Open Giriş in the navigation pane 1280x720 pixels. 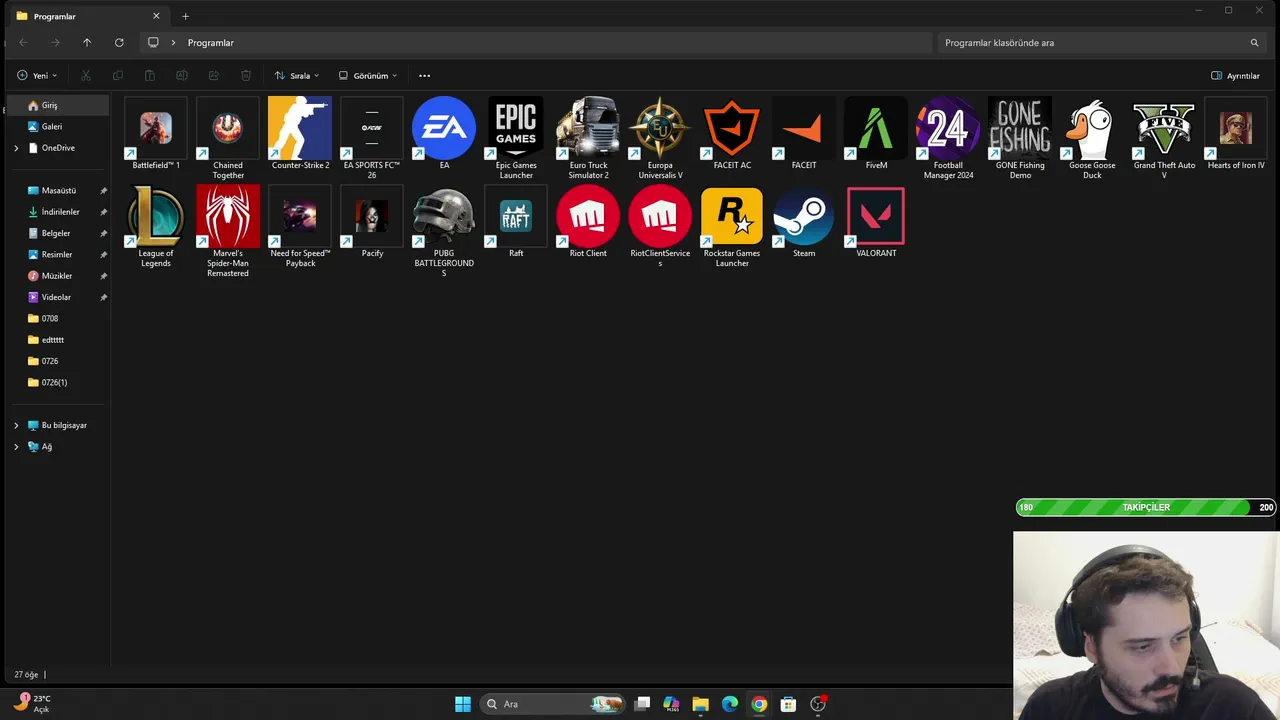coord(57,106)
